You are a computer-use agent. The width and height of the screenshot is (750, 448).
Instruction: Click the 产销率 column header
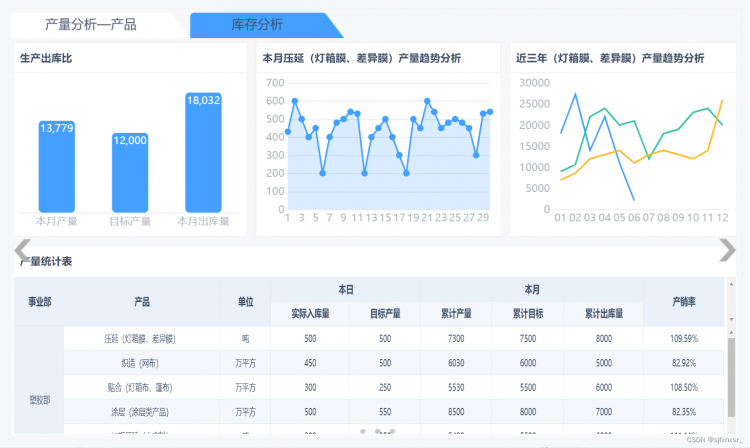point(684,302)
